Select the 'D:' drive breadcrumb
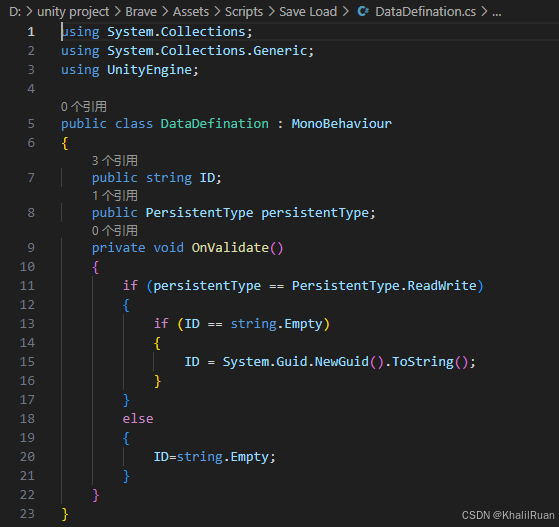 [x=15, y=12]
